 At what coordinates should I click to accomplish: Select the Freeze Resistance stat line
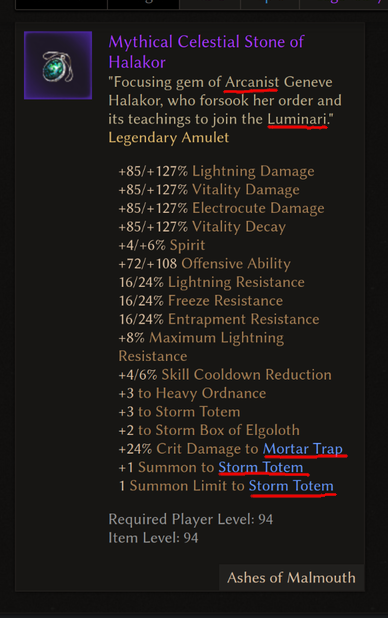(x=201, y=301)
